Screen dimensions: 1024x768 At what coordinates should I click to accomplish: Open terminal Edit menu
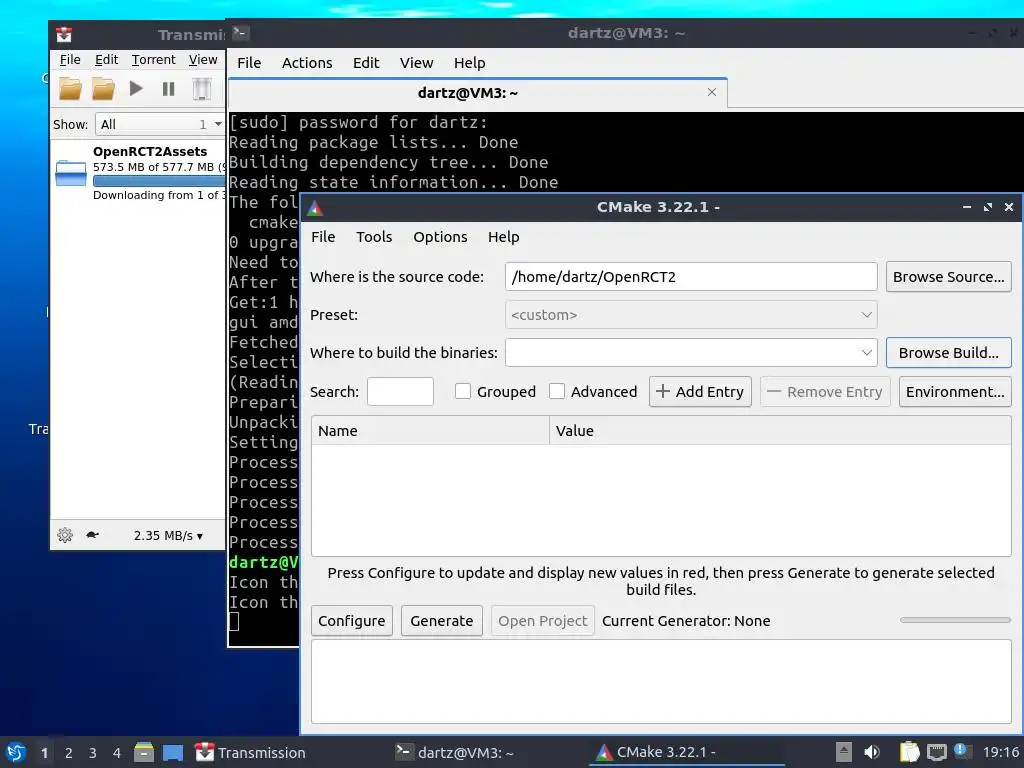tap(366, 63)
